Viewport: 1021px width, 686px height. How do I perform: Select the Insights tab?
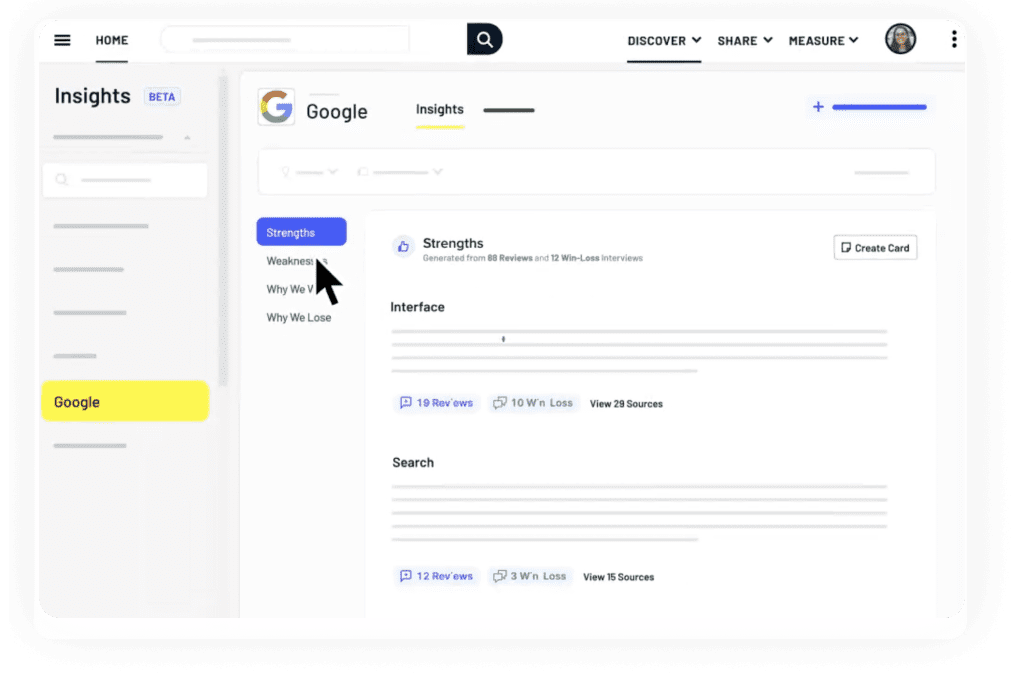440,110
